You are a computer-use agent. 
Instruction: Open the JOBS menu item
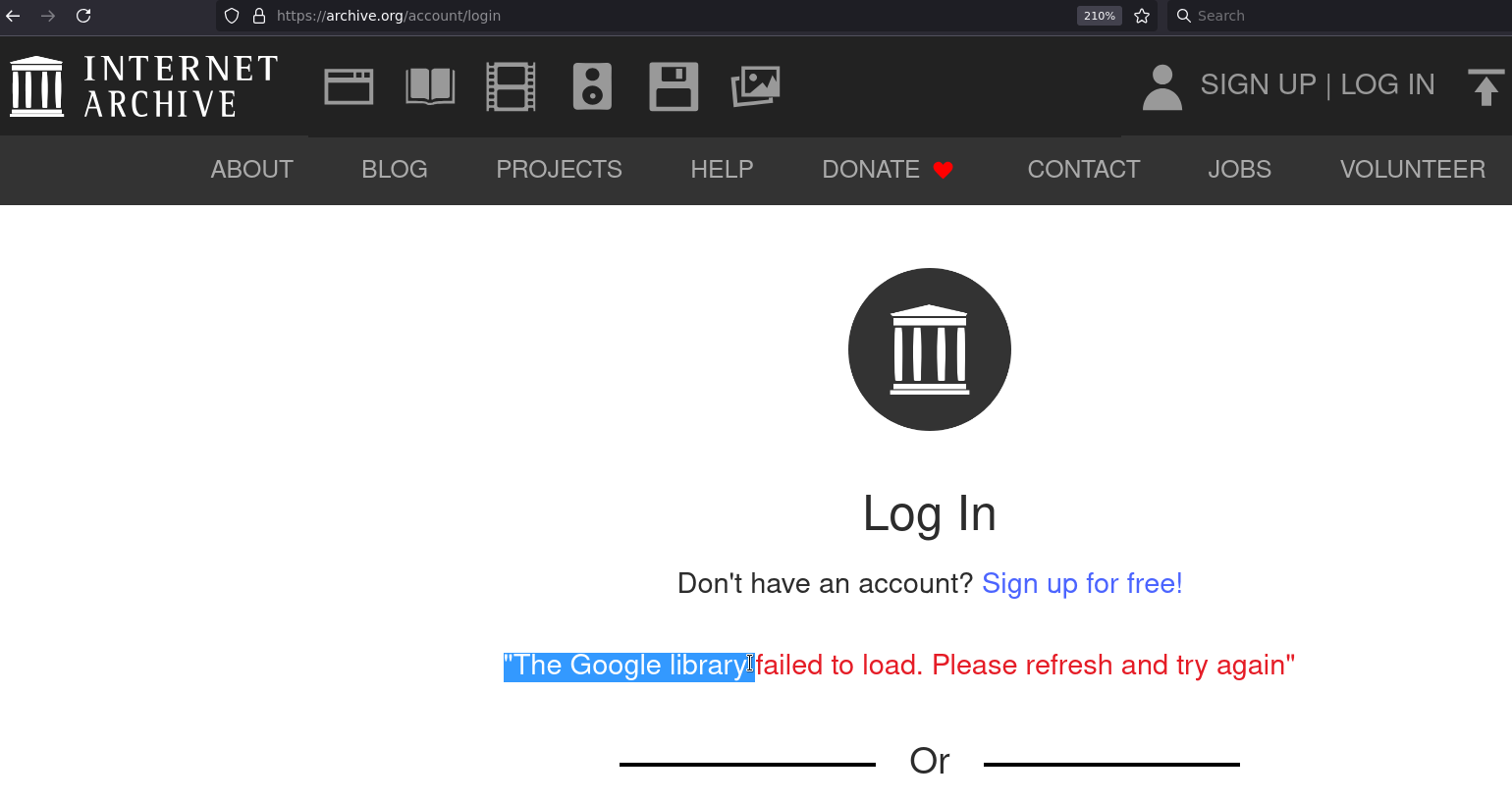click(1239, 169)
